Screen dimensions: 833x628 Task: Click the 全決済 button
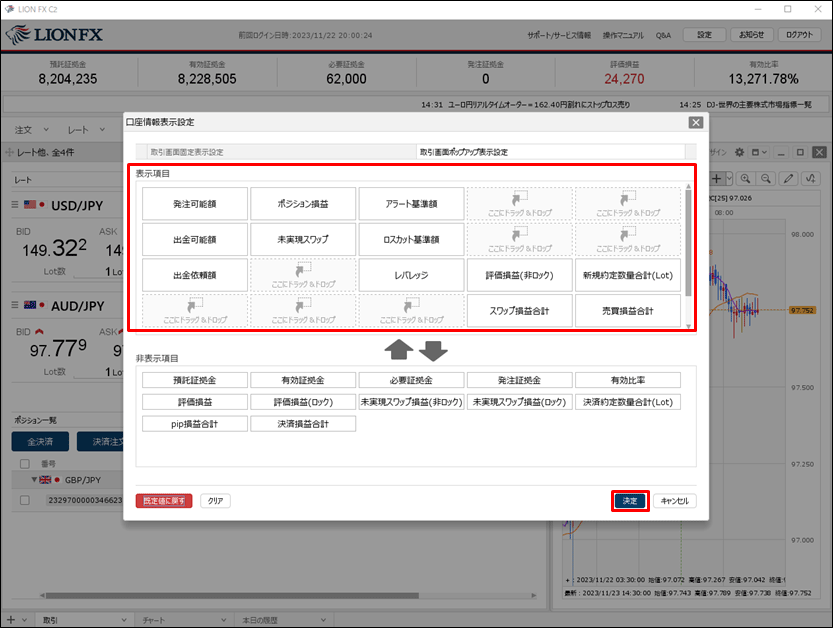[40, 442]
